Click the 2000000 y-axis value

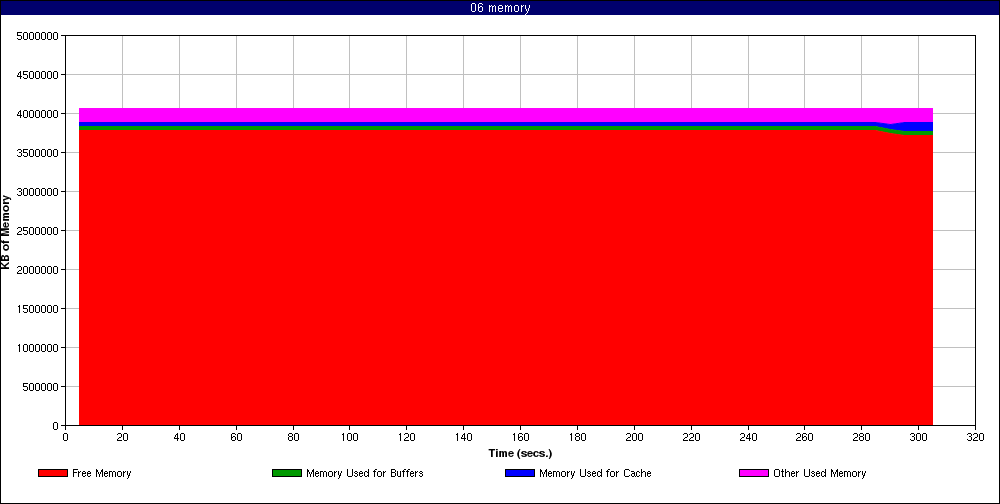[x=40, y=269]
